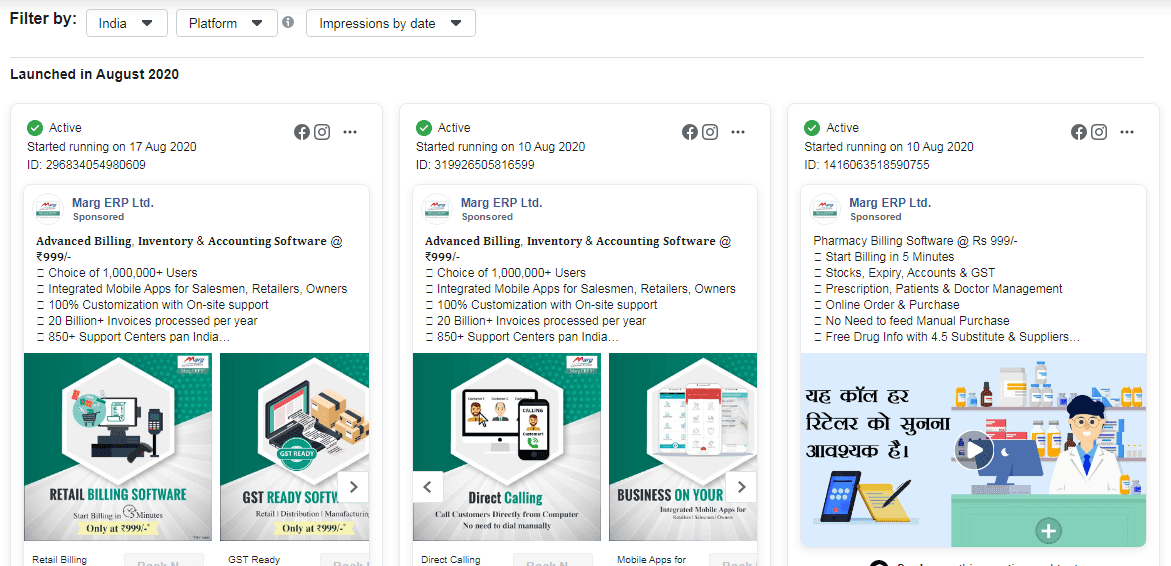Click Marg ERP logo in pharmacy ad
The image size is (1171, 566).
[x=826, y=209]
